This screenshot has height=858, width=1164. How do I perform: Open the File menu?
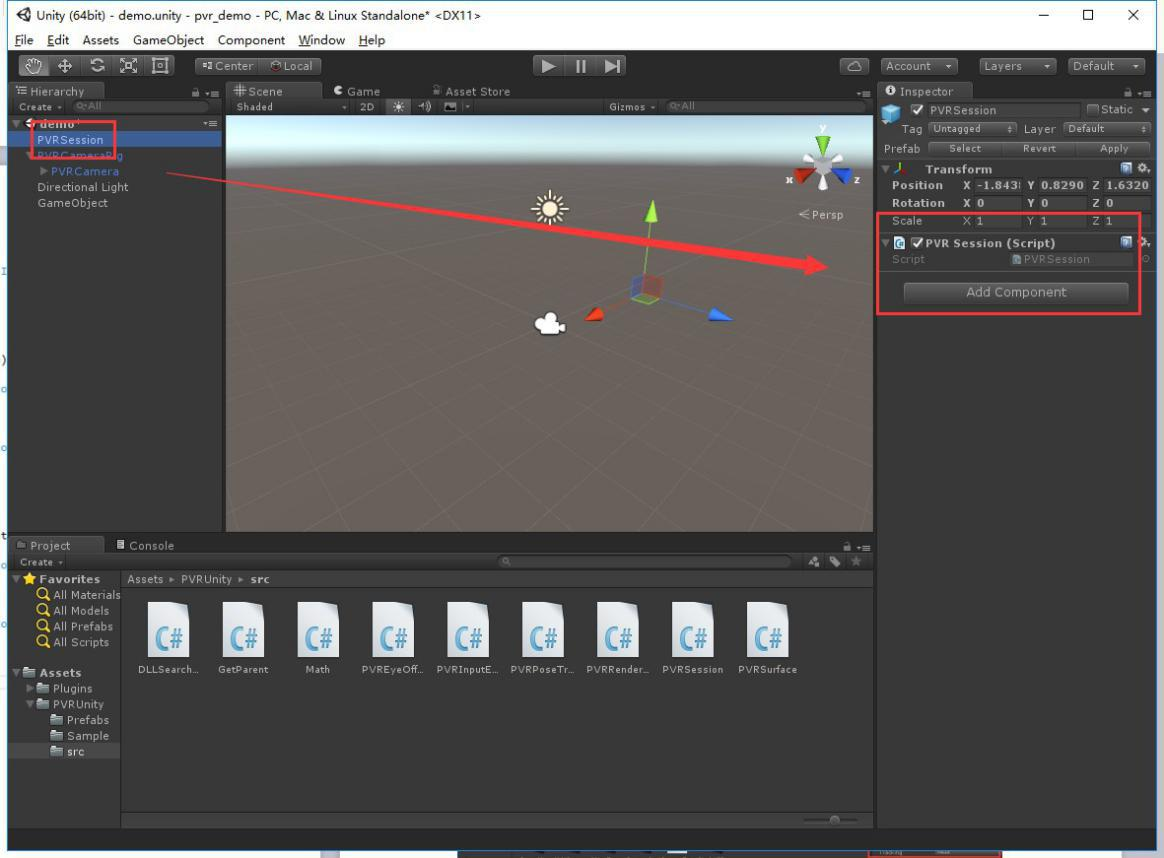tap(24, 40)
